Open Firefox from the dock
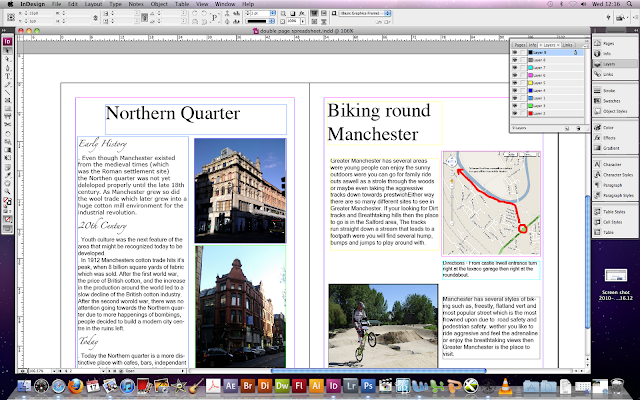Viewport: 640px width, 400px height. point(76,386)
